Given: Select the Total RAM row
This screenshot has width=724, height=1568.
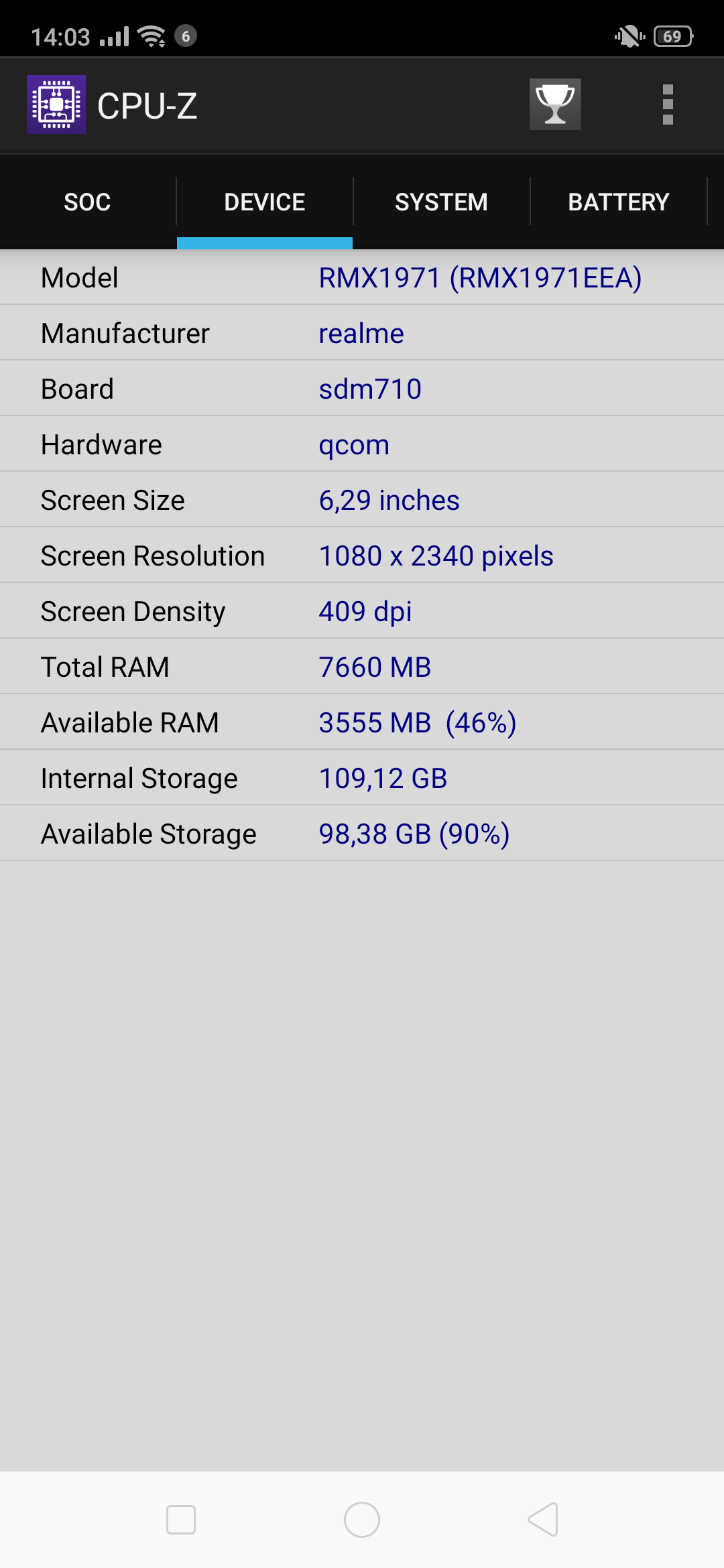Looking at the screenshot, I should point(362,667).
